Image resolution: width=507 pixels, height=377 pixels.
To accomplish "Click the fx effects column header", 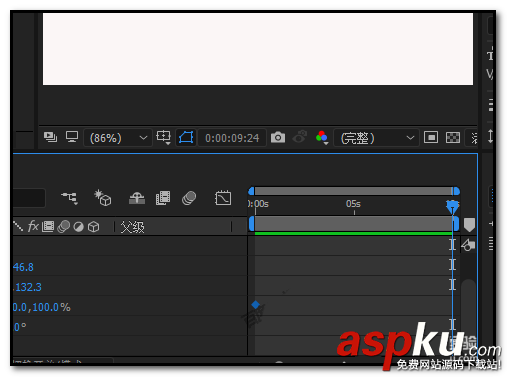I will coord(33,226).
